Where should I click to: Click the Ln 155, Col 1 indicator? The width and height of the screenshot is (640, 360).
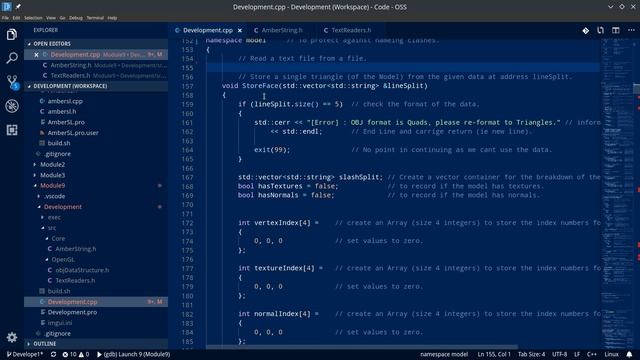pyautogui.click(x=494, y=354)
